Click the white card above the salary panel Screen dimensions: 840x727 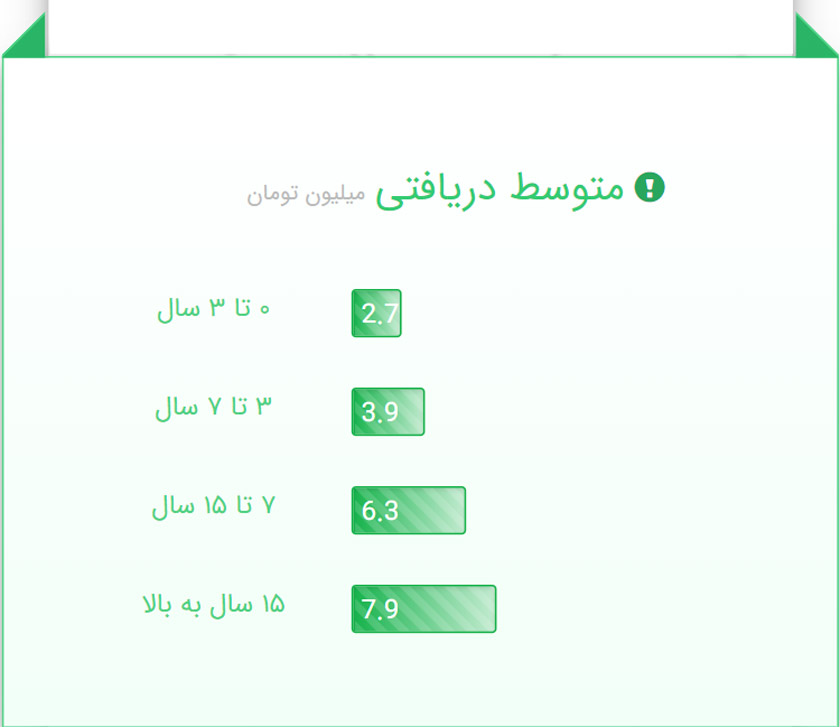pos(420,25)
